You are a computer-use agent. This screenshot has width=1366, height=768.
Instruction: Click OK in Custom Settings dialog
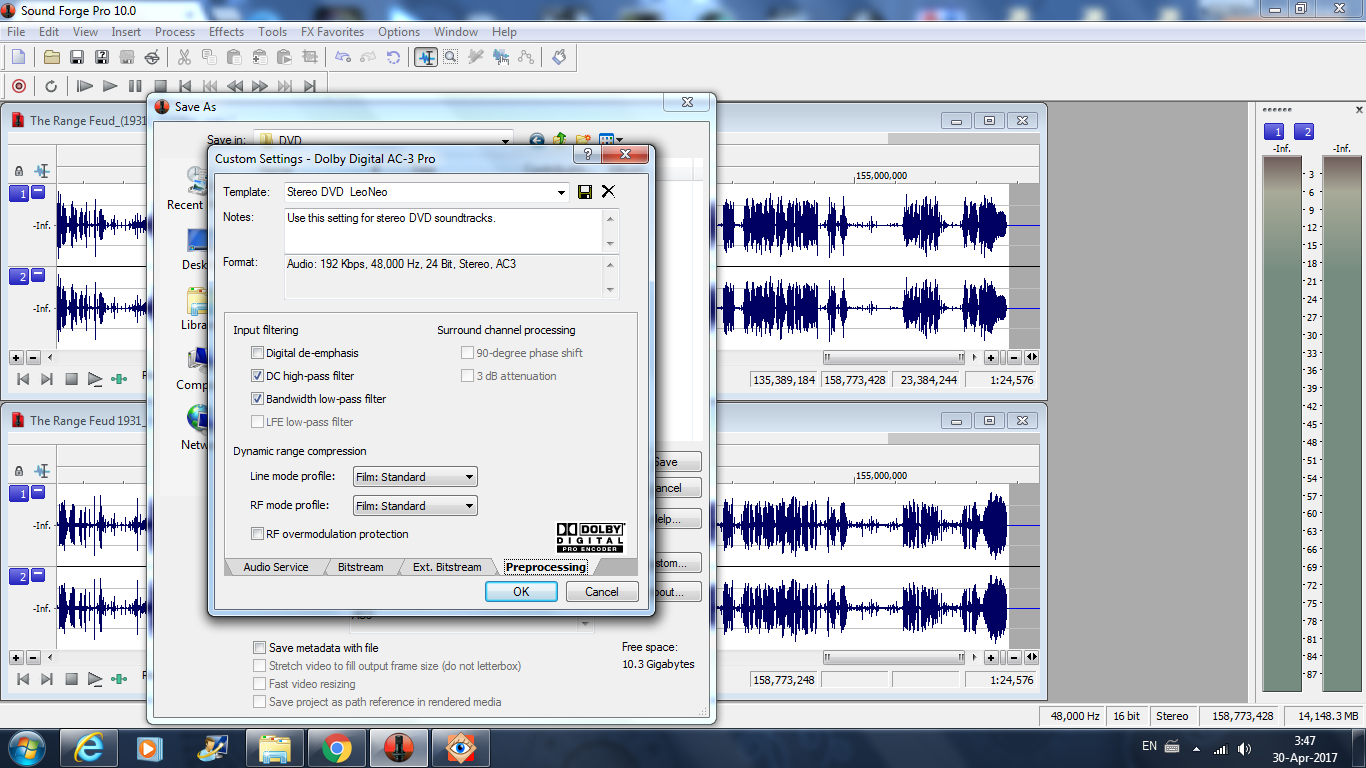(x=521, y=592)
